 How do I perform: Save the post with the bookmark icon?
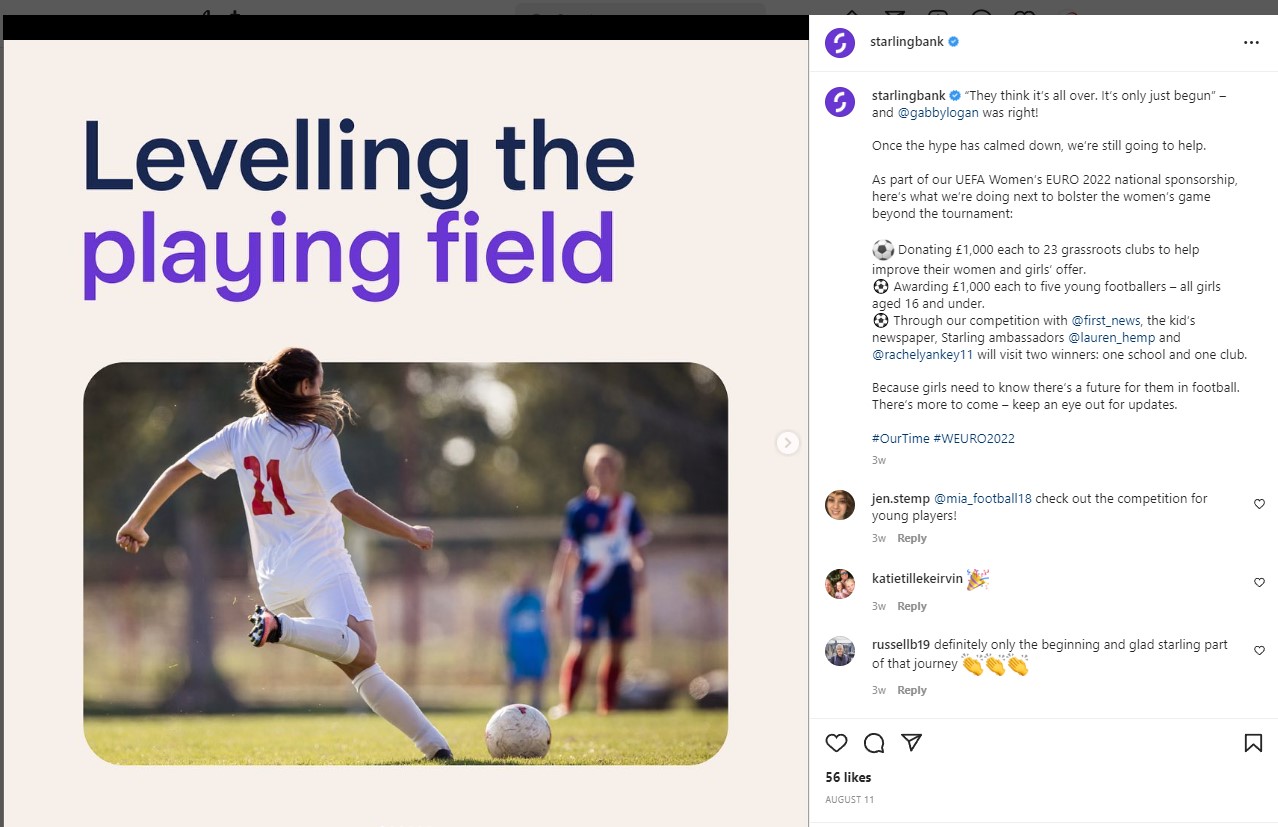[x=1252, y=743]
